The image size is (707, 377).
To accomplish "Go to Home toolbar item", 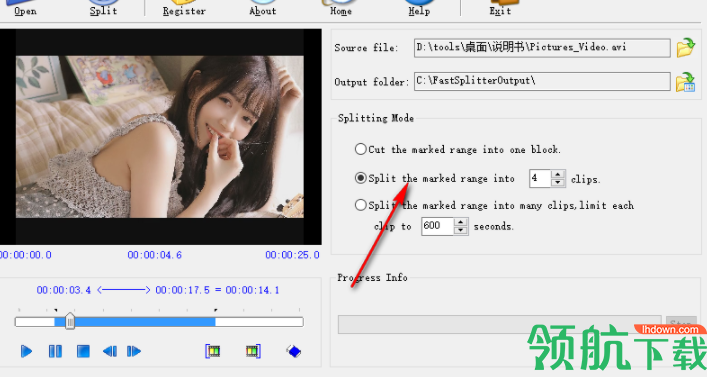I will click(341, 9).
